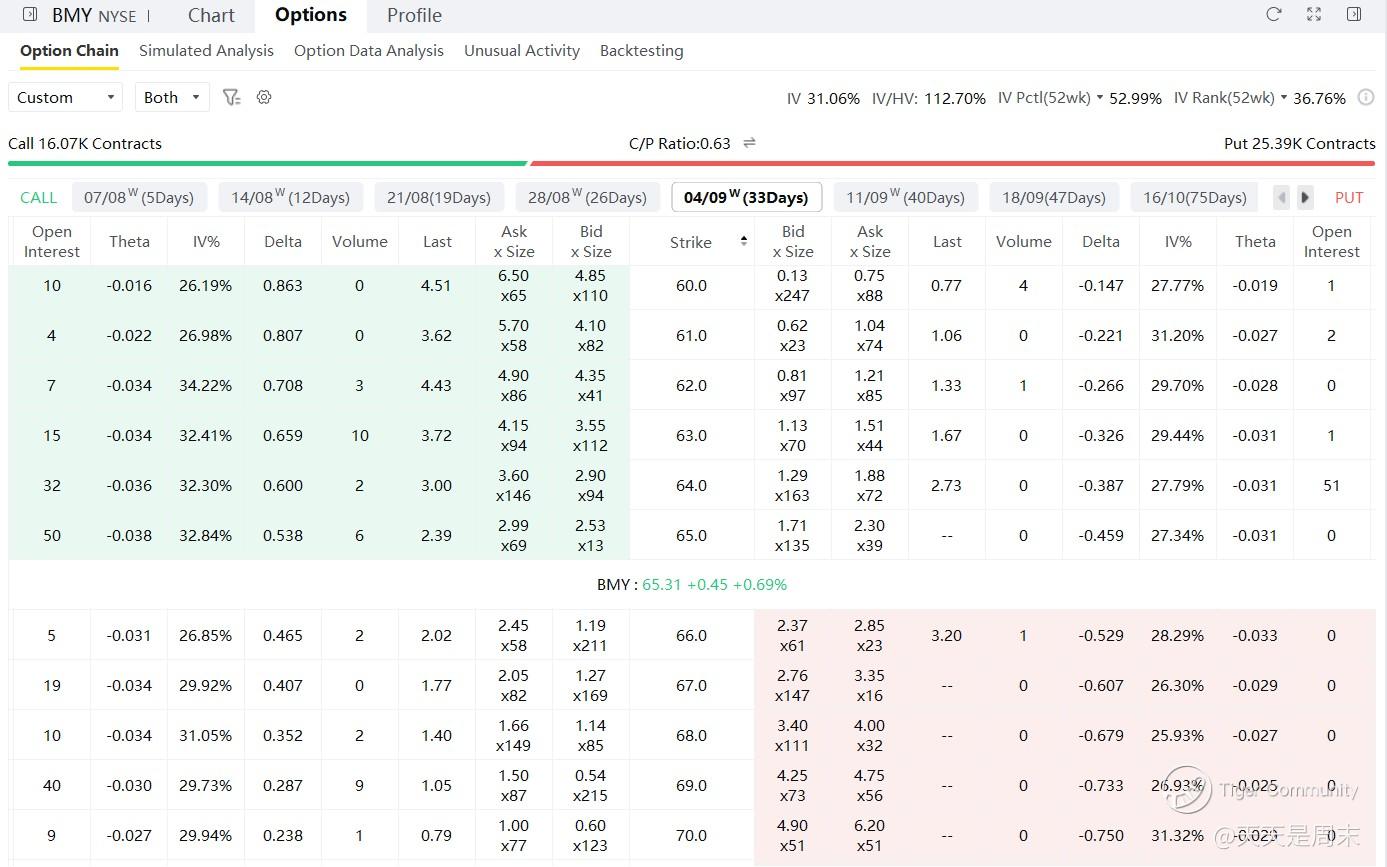
Task: Select the 11/09 (40Days) expiry
Action: click(905, 197)
